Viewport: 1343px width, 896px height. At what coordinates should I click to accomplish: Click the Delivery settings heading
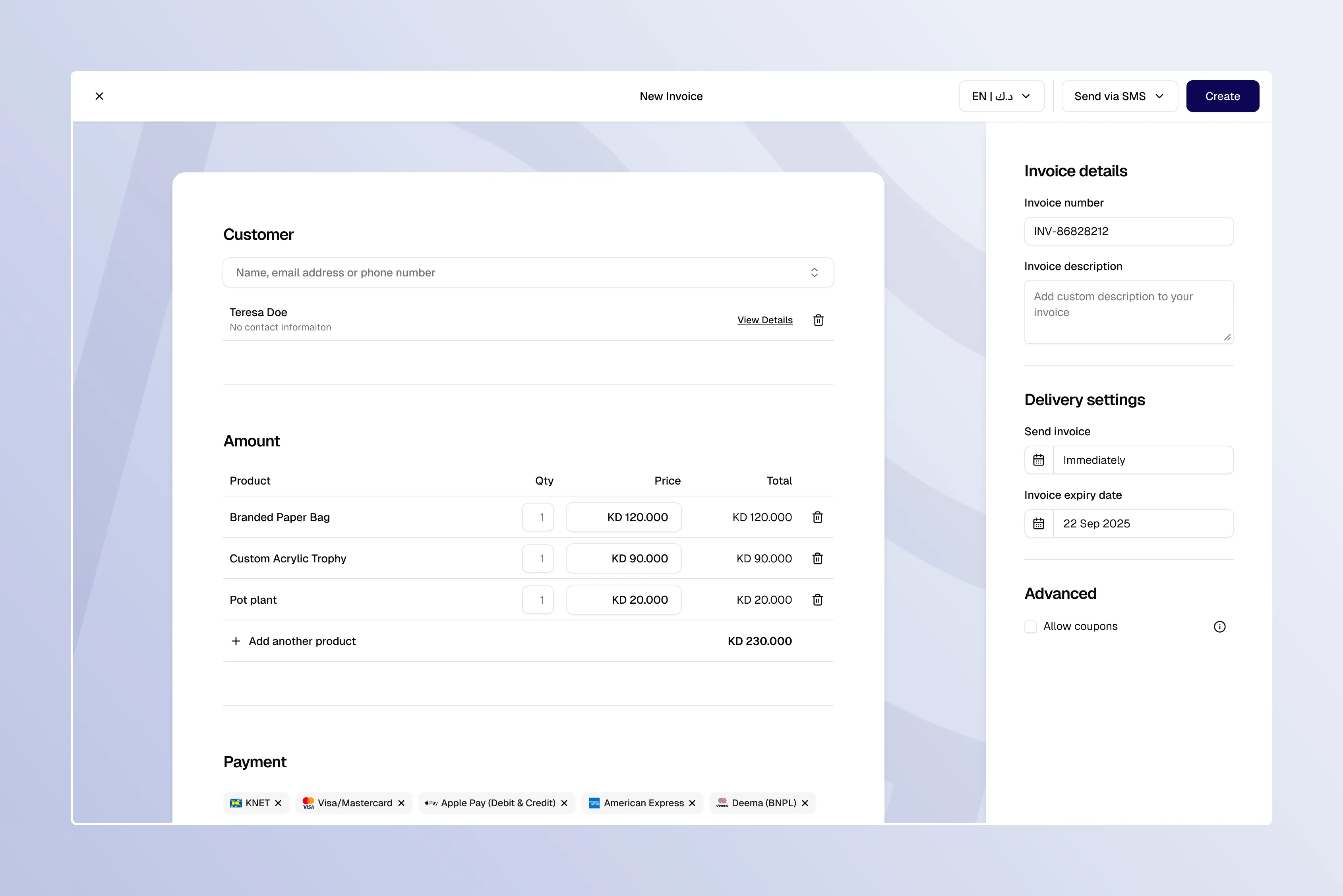(x=1085, y=400)
